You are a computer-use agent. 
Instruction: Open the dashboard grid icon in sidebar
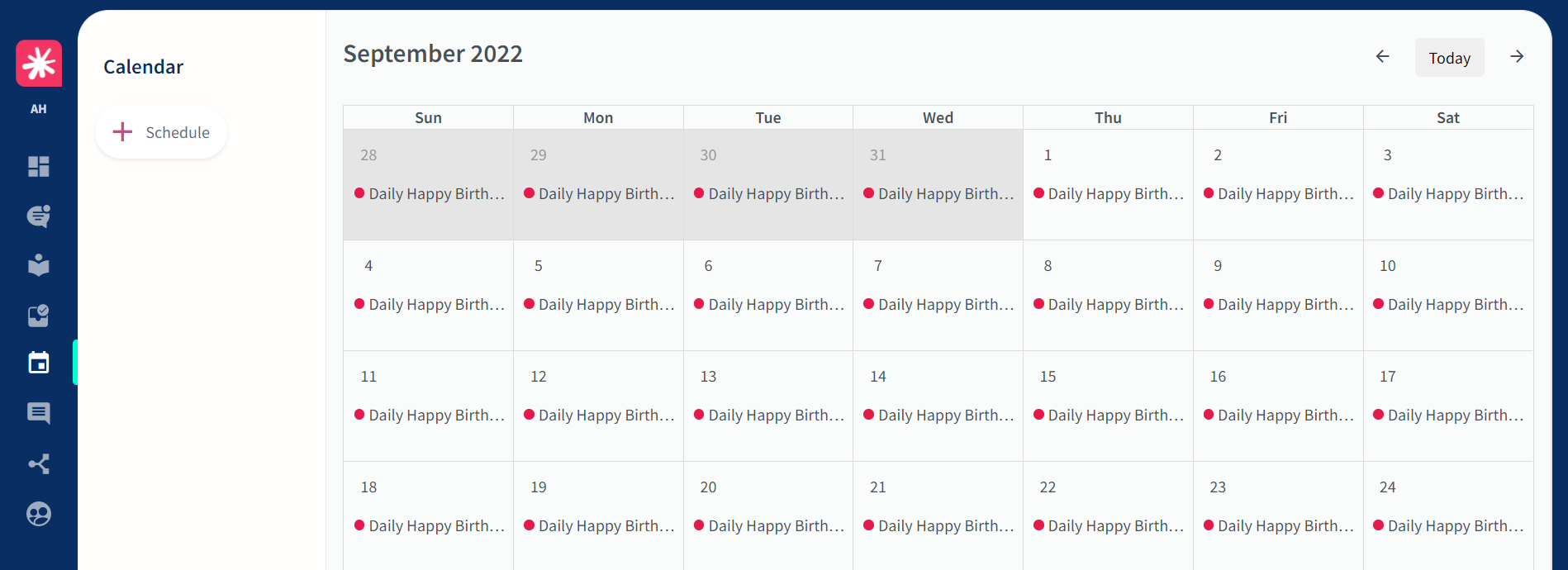39,167
